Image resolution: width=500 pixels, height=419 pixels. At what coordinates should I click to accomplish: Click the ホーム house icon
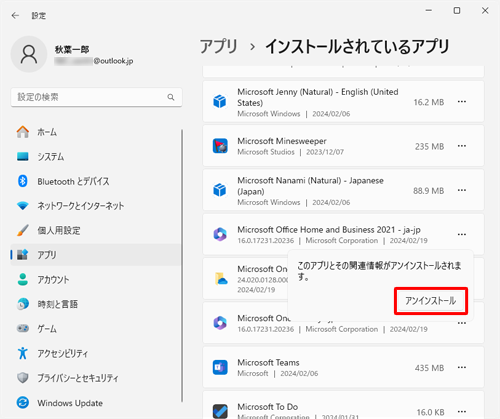click(x=23, y=132)
